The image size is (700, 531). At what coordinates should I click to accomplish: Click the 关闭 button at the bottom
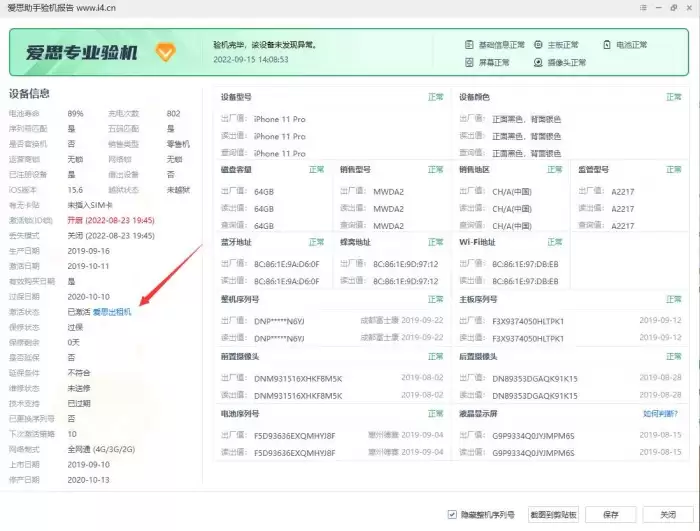(668, 515)
